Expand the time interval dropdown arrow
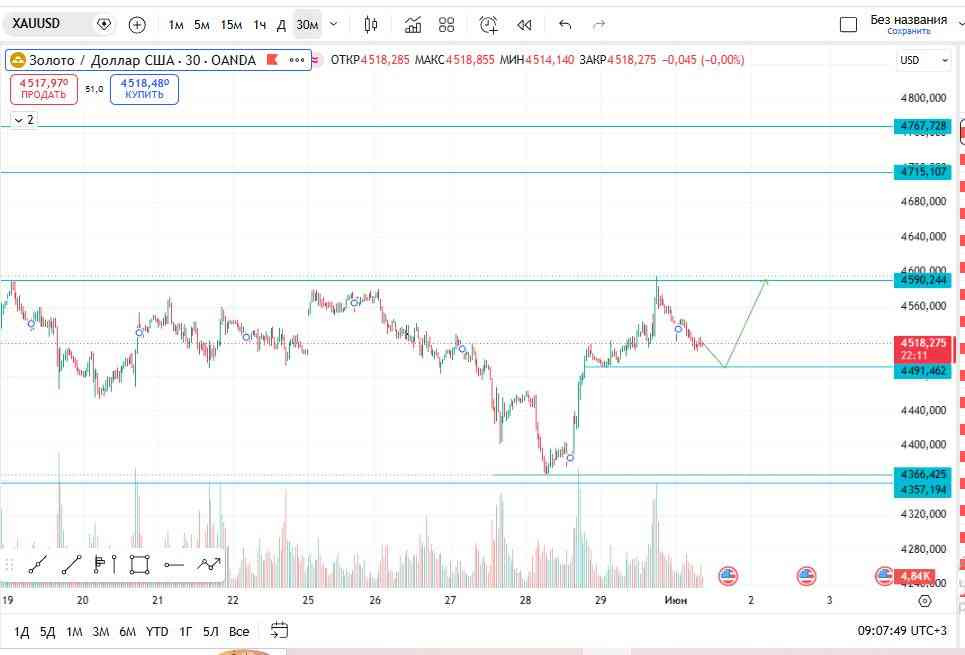This screenshot has height=655, width=965. pyautogui.click(x=334, y=25)
